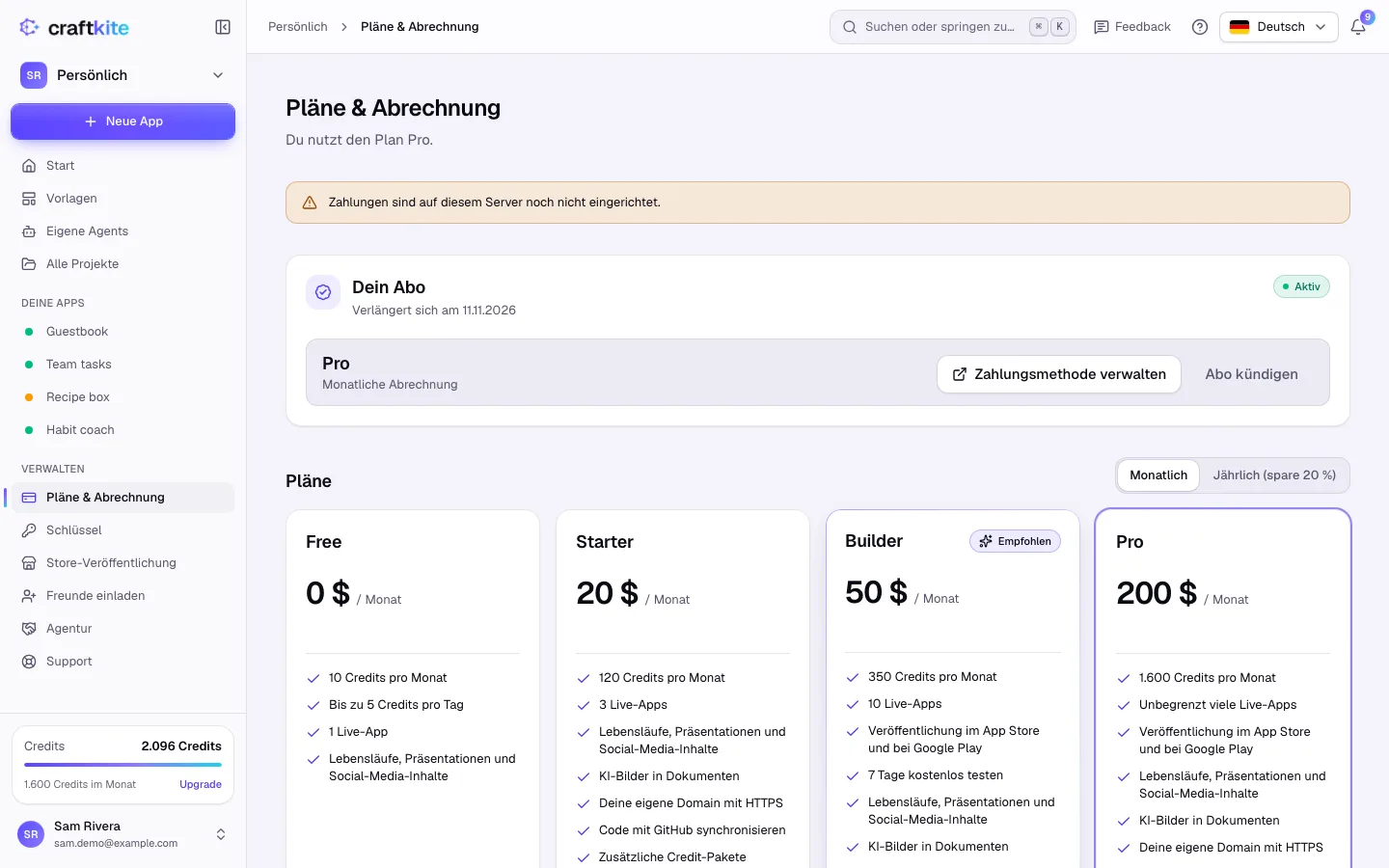Click the Alle Projekte folder icon
Viewport: 1389px width, 868px height.
pos(29,264)
